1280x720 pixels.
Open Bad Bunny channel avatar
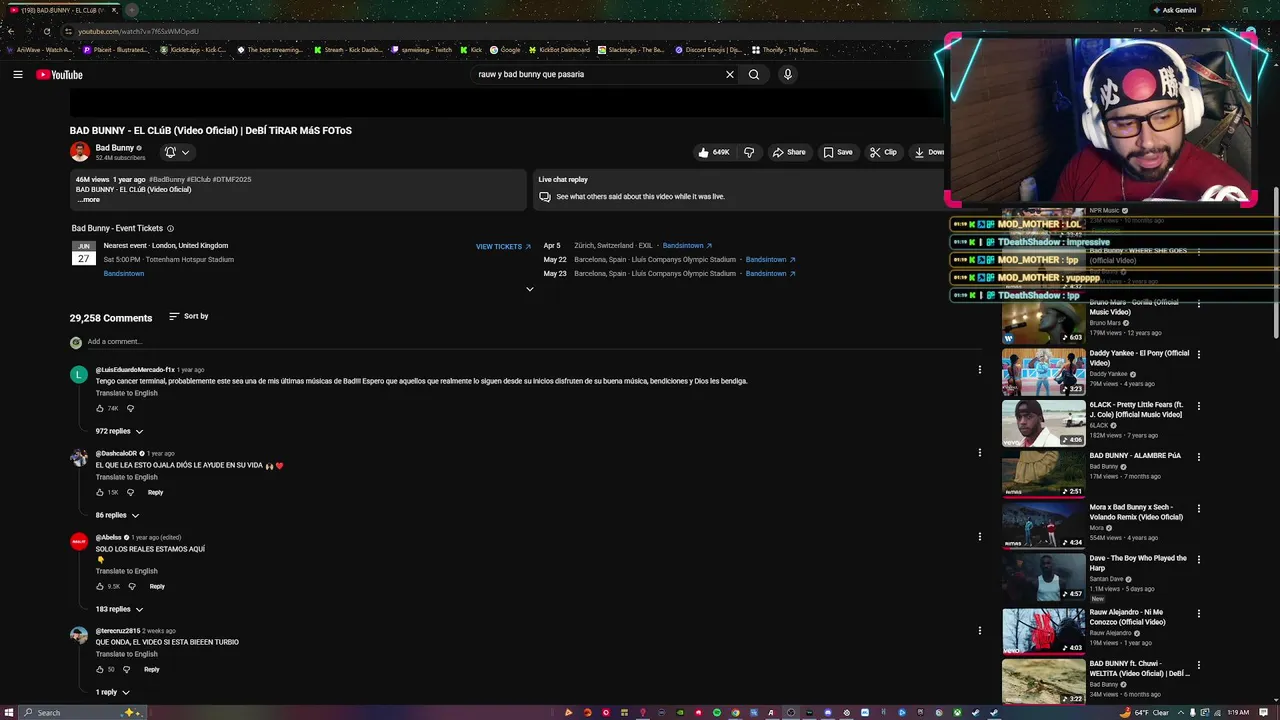click(80, 151)
